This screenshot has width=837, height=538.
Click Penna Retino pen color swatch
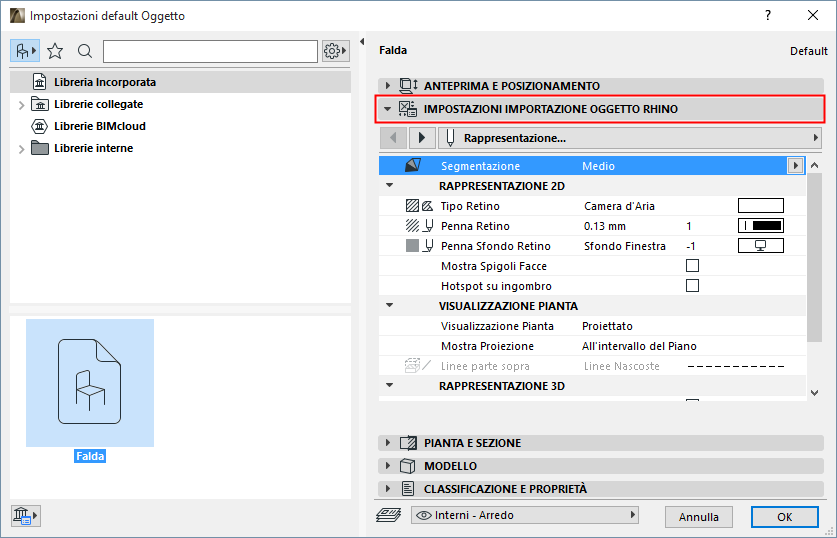[x=761, y=226]
